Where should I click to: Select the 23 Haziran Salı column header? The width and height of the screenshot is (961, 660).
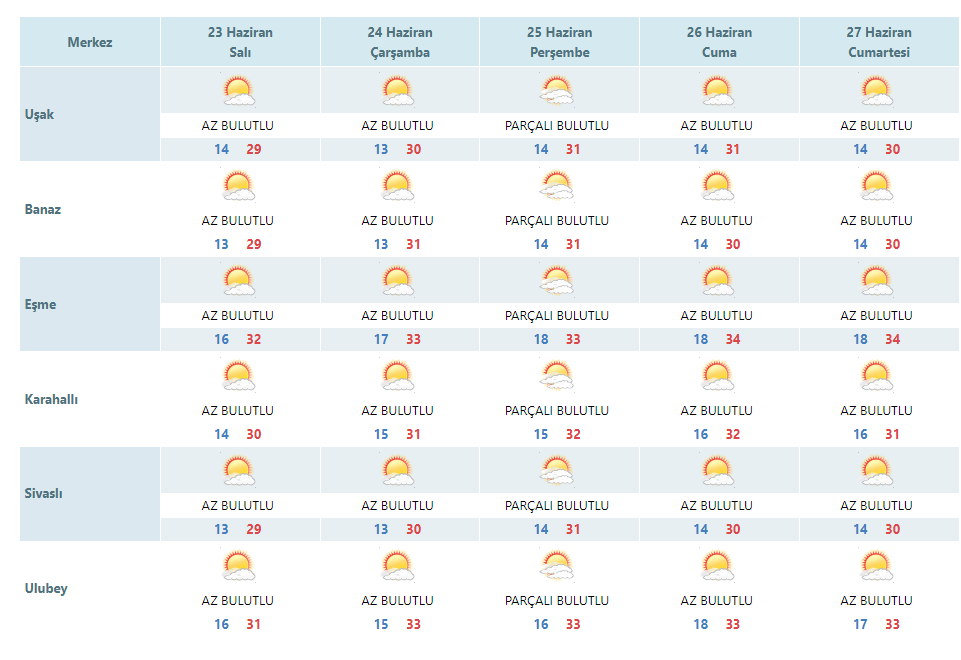pos(240,42)
